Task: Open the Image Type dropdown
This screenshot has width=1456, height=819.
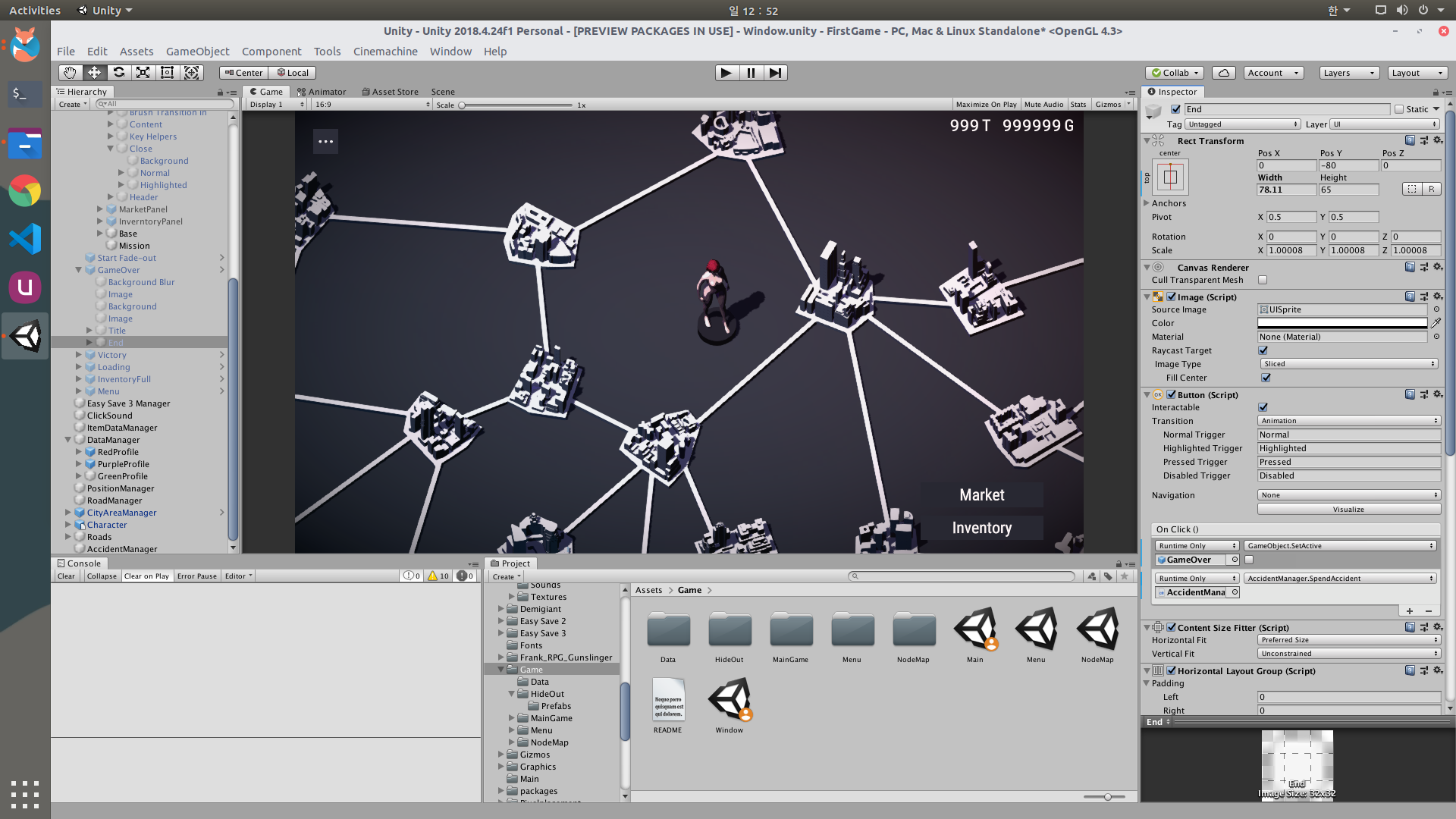Action: click(1348, 364)
